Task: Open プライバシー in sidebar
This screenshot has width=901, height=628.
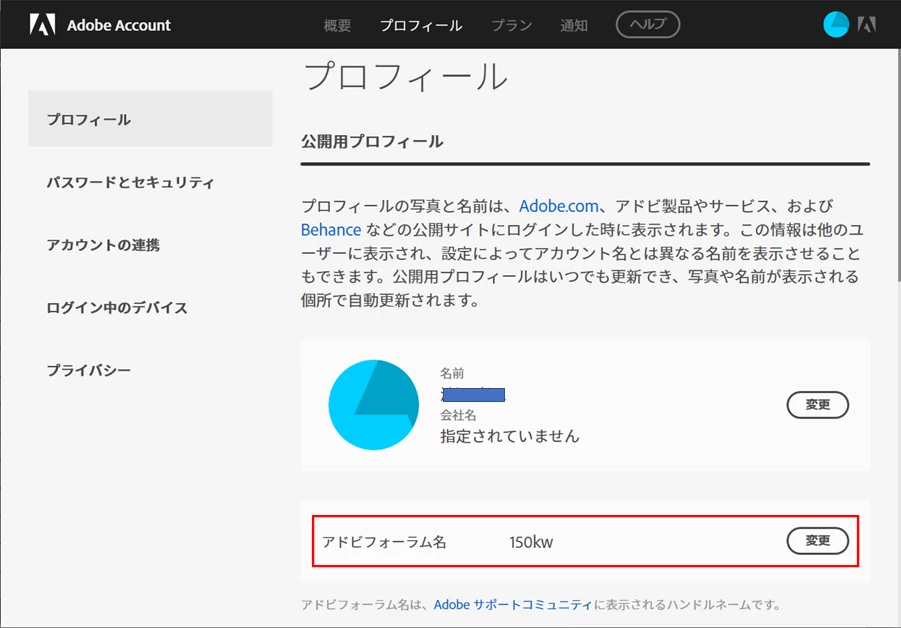Action: (x=88, y=370)
